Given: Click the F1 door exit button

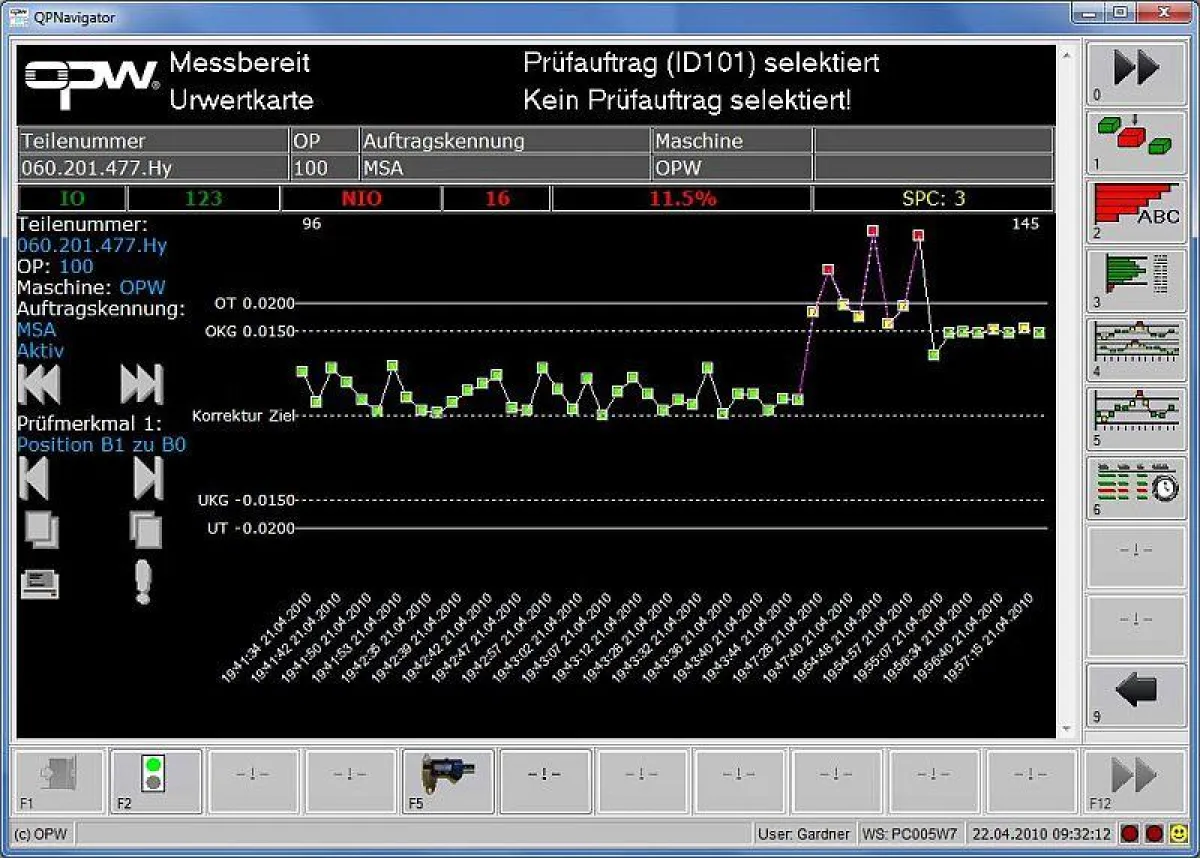Looking at the screenshot, I should coord(57,780).
